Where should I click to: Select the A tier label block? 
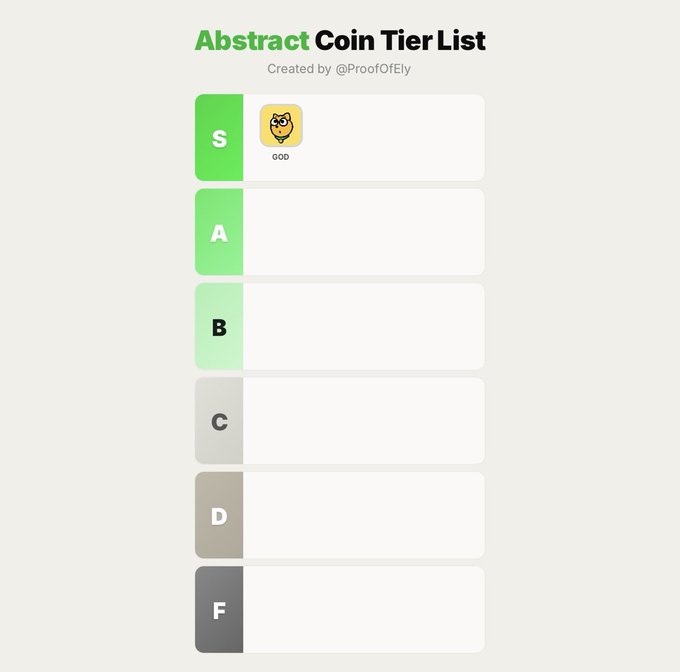point(219,232)
